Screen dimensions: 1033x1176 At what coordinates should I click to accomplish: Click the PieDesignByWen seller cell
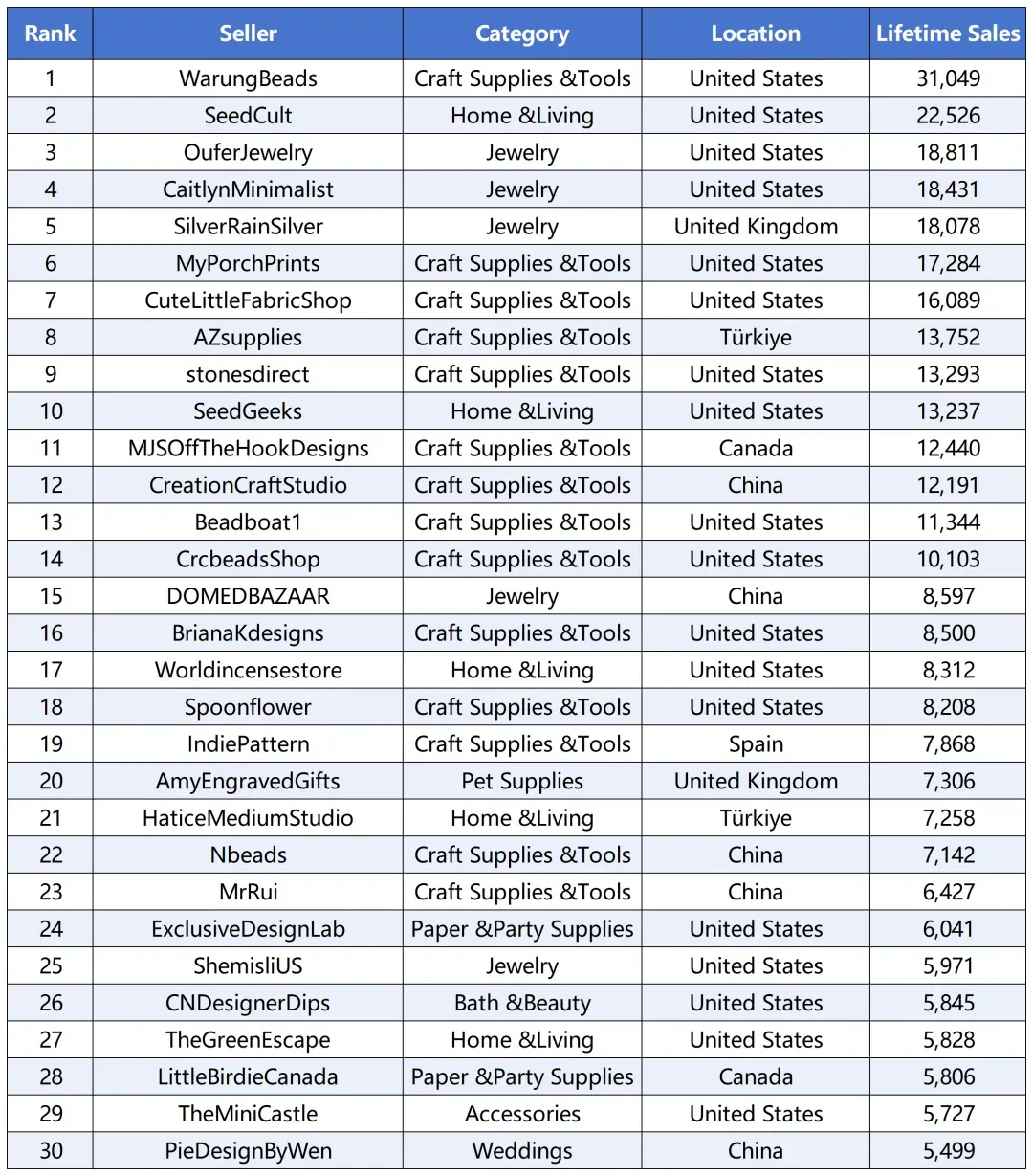tap(248, 1151)
